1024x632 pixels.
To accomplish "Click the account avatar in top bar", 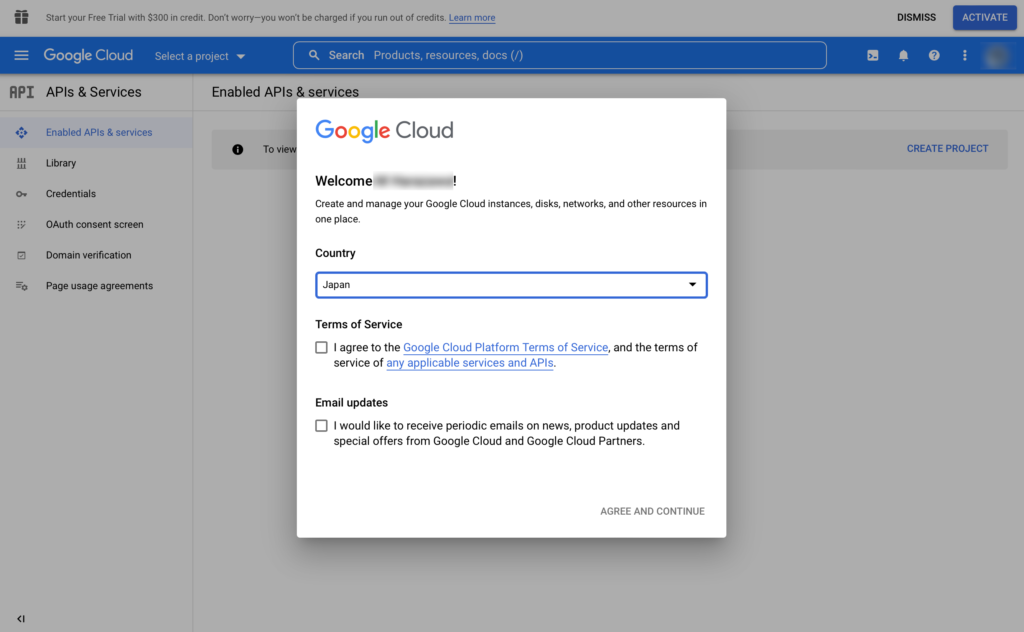I will tap(998, 56).
